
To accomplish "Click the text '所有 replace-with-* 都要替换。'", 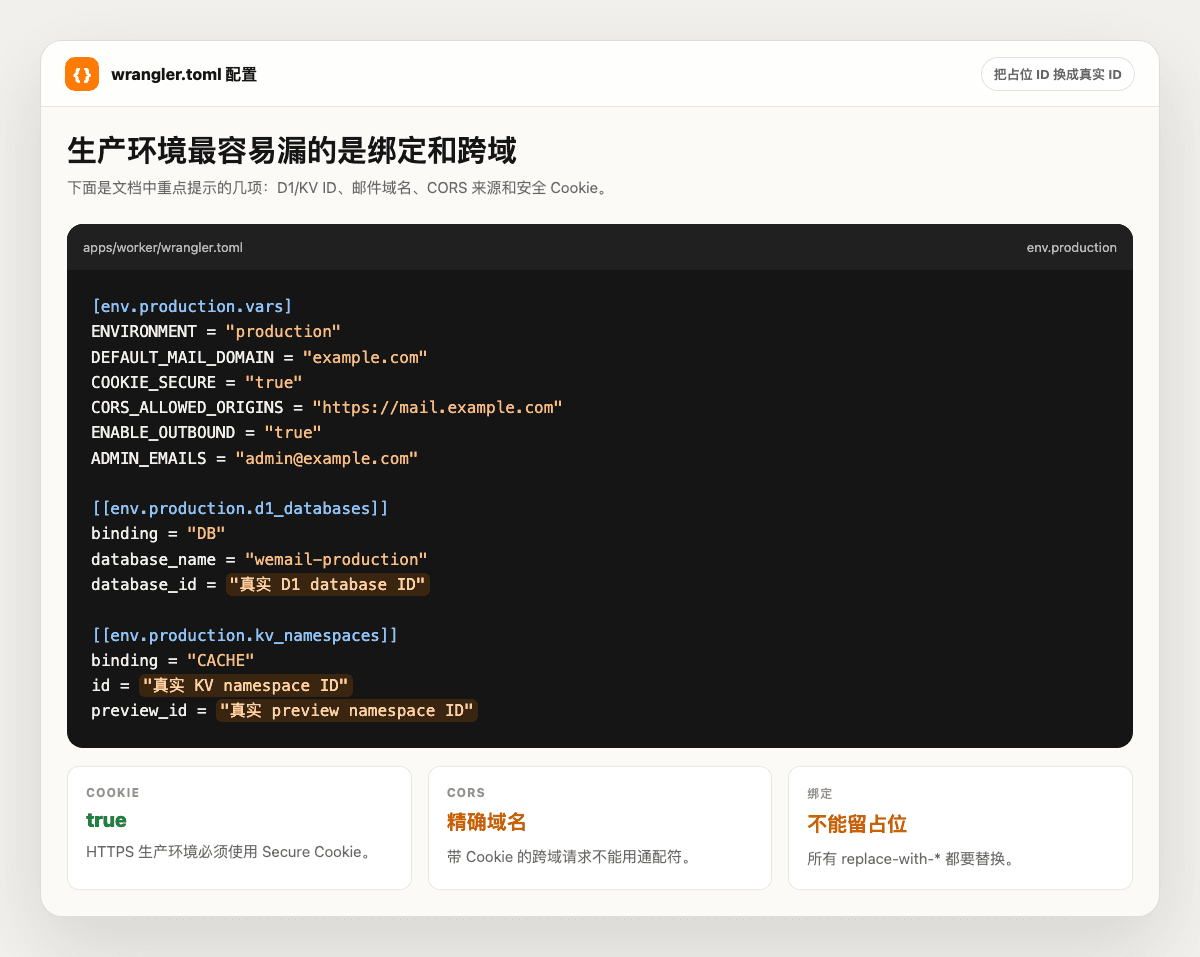I will click(x=911, y=859).
